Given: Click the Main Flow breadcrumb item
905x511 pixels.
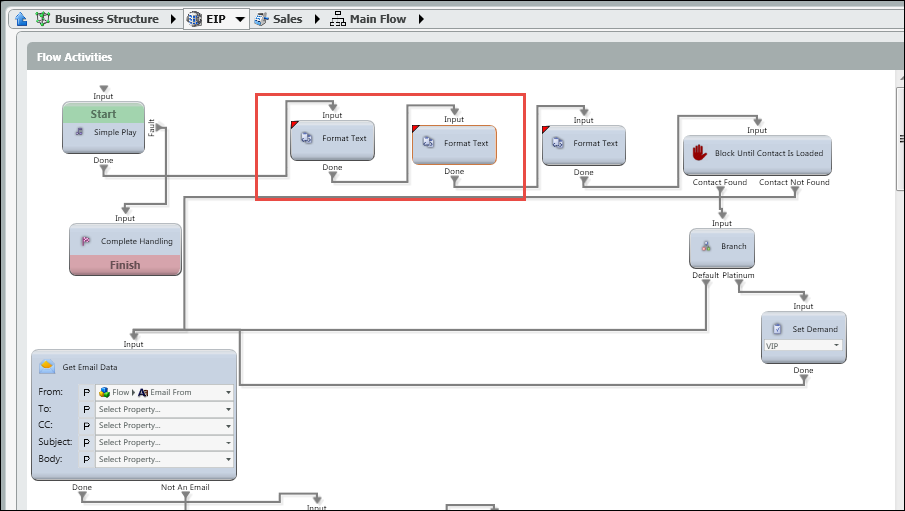Looking at the screenshot, I should pyautogui.click(x=377, y=19).
